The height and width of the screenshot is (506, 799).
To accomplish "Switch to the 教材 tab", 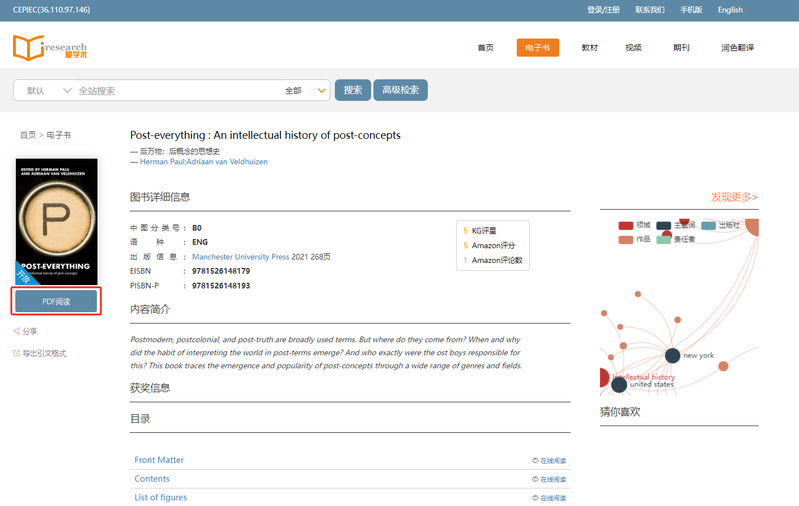I will click(589, 48).
